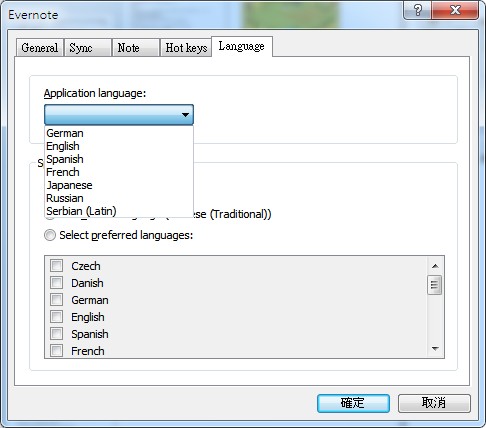This screenshot has height=428, width=486.
Task: Check the Spanish checkbox in preferred languages
Action: click(56, 334)
